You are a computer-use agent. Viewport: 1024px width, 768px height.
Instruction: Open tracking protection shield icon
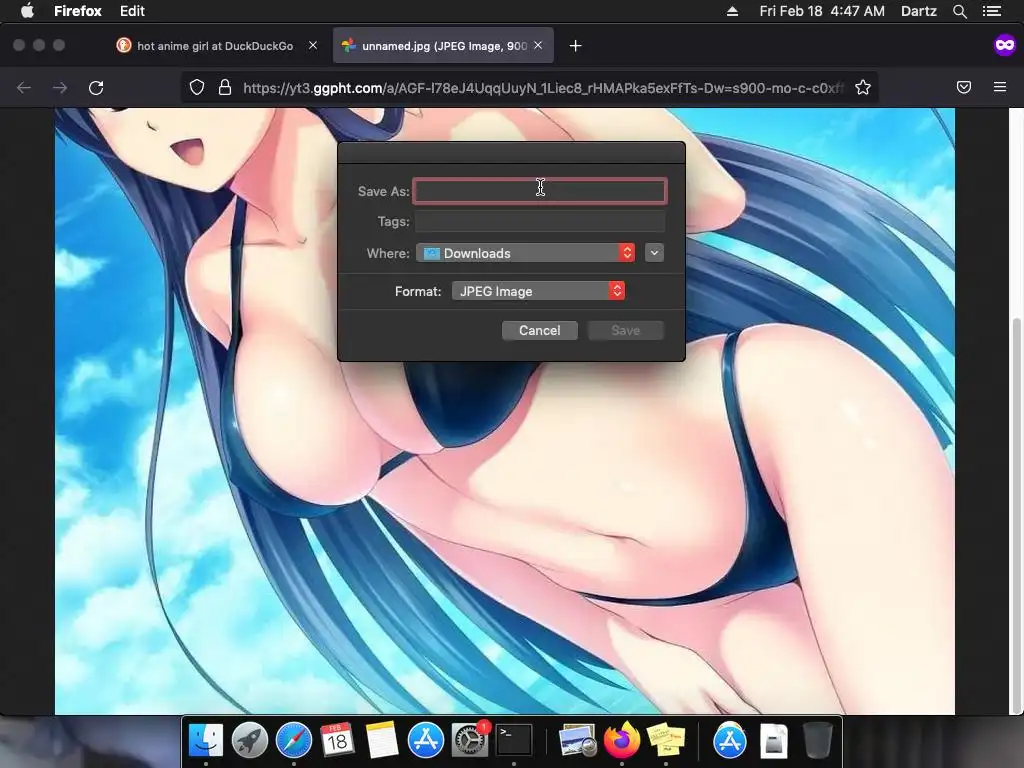197,88
